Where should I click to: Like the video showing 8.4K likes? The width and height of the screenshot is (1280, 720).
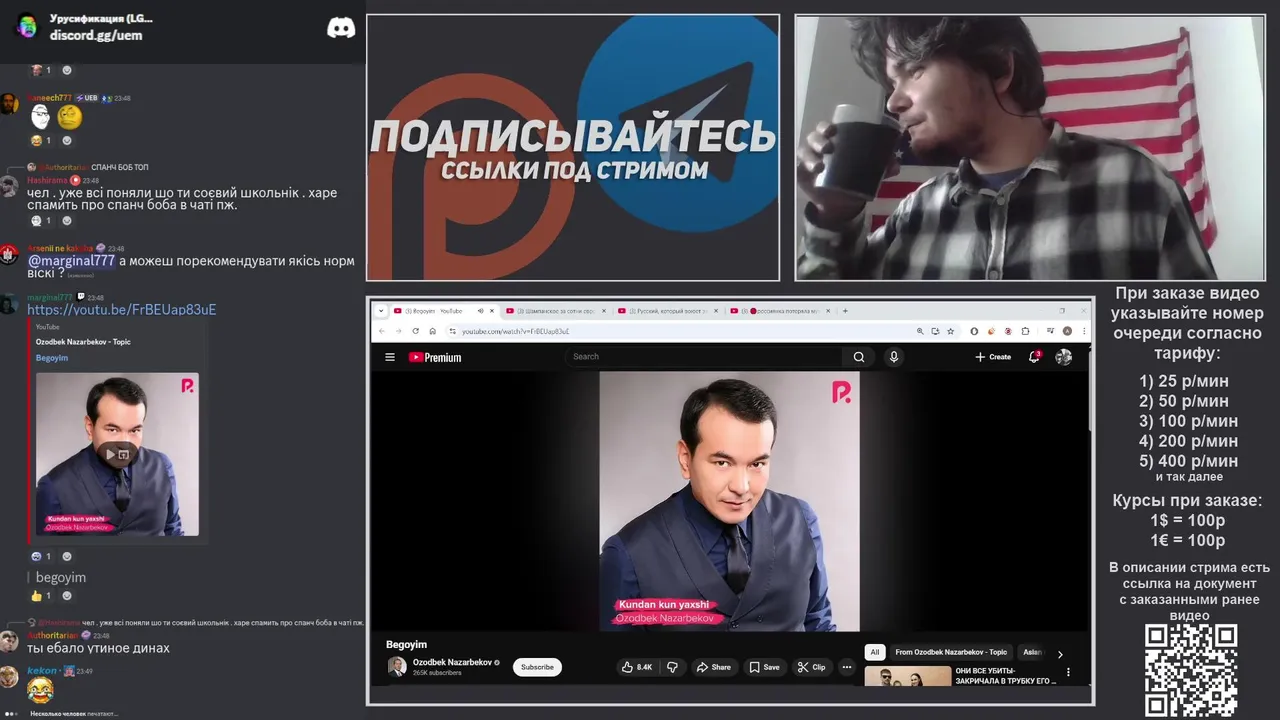click(637, 667)
